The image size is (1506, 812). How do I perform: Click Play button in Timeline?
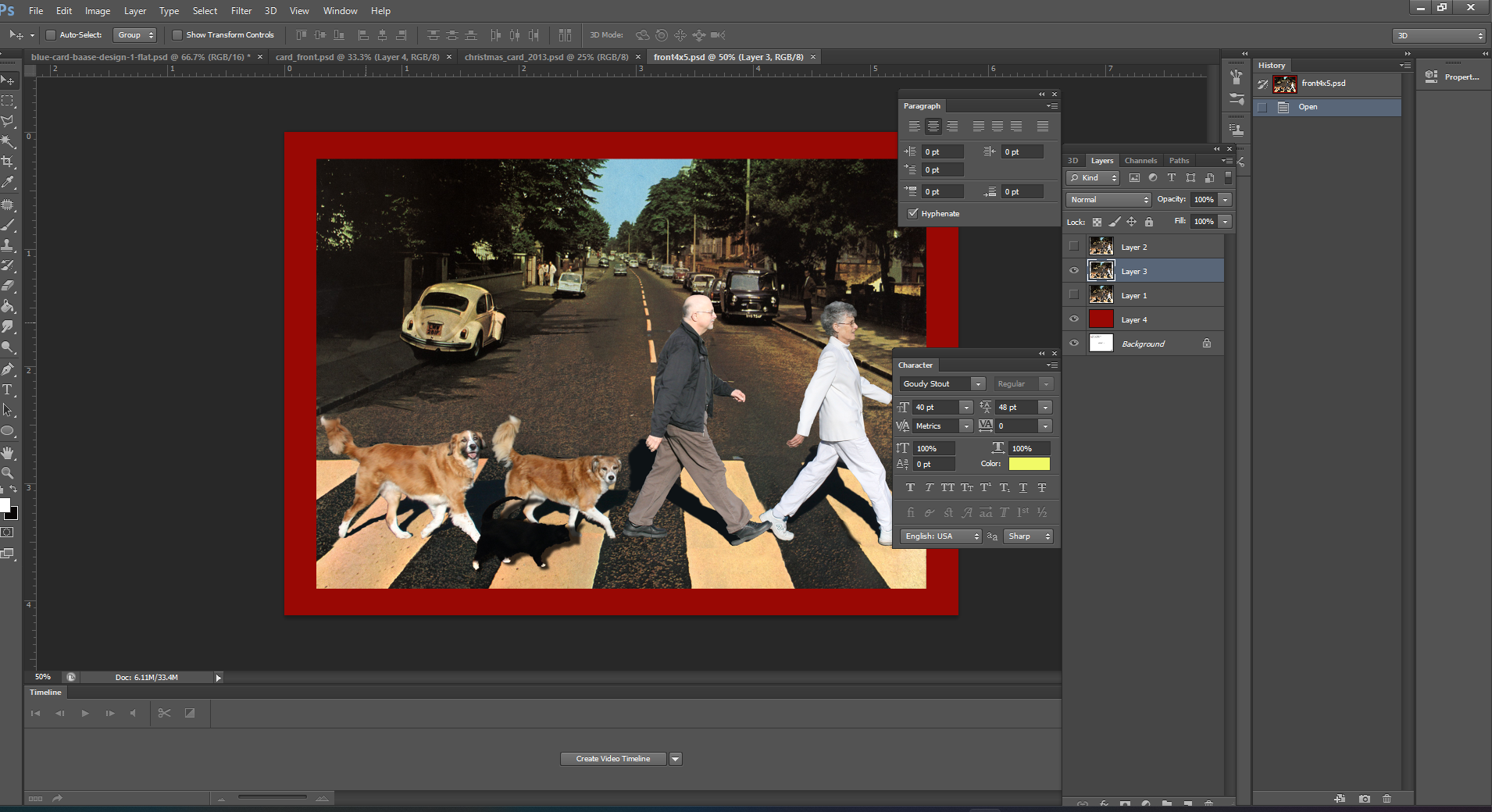coord(85,714)
